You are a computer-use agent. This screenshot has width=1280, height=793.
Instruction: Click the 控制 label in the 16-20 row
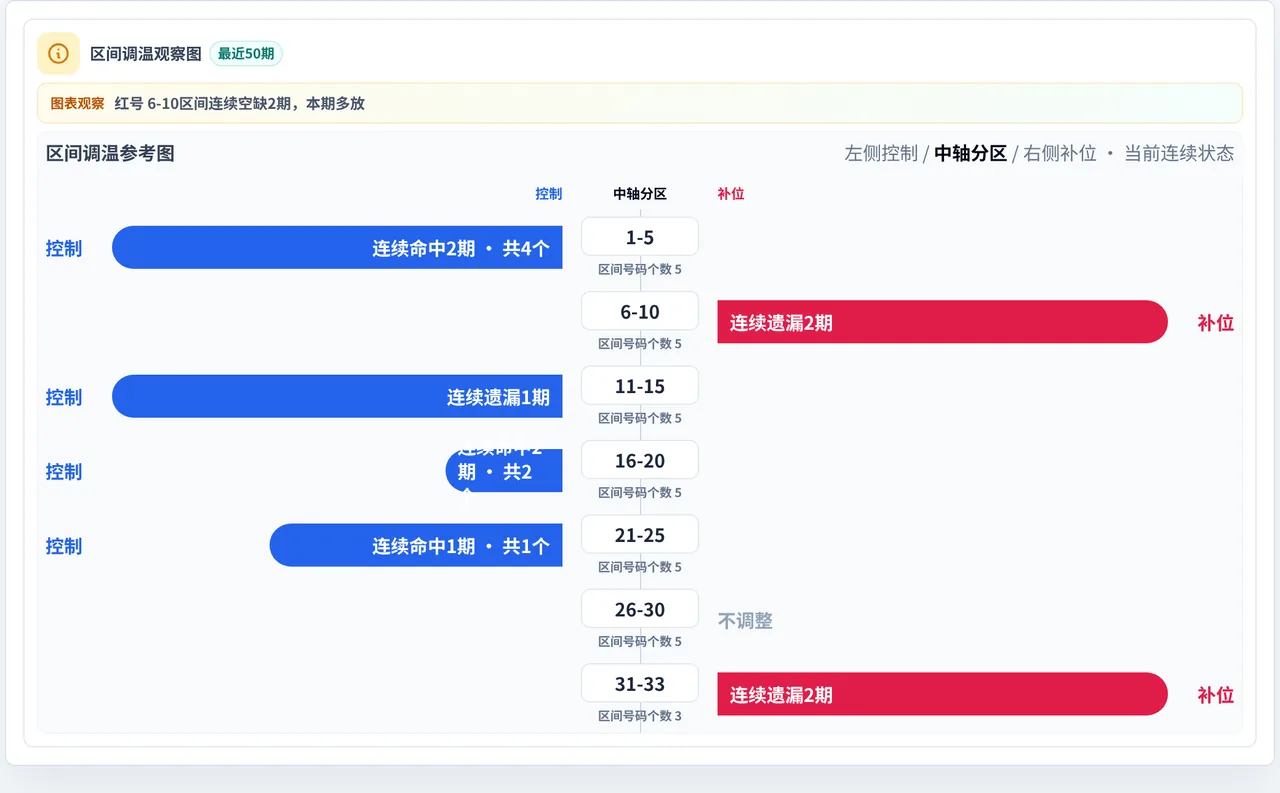pyautogui.click(x=64, y=471)
